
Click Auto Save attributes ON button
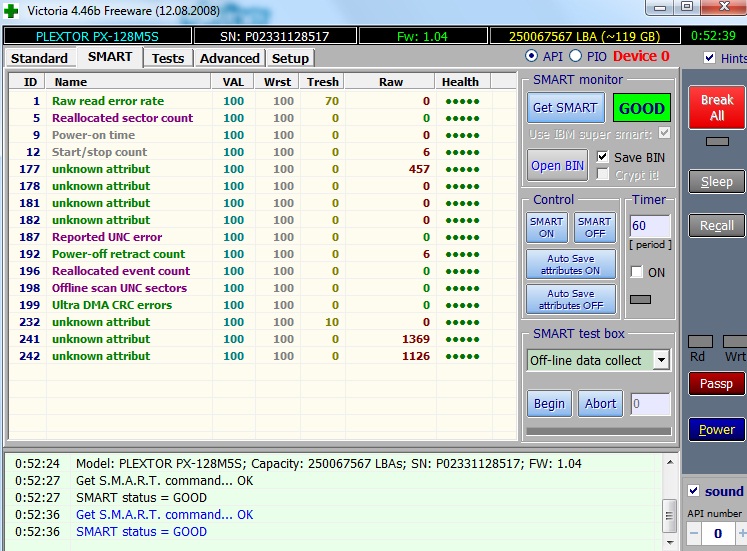click(571, 265)
